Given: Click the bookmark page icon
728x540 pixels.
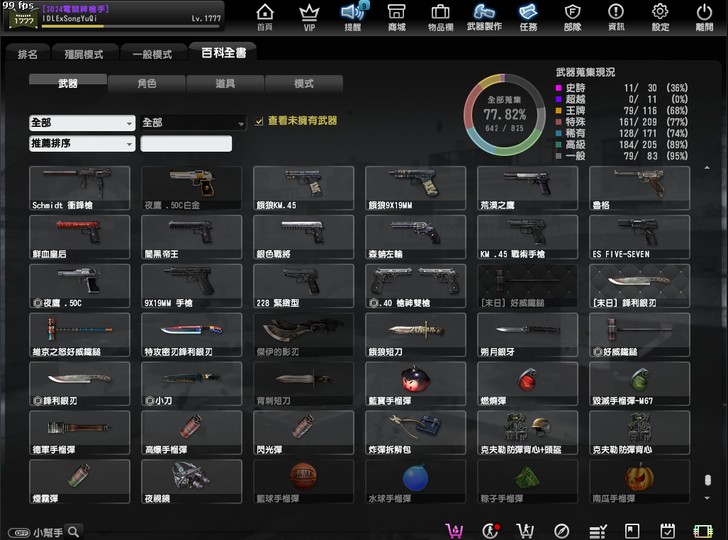Looking at the screenshot, I should (632, 531).
